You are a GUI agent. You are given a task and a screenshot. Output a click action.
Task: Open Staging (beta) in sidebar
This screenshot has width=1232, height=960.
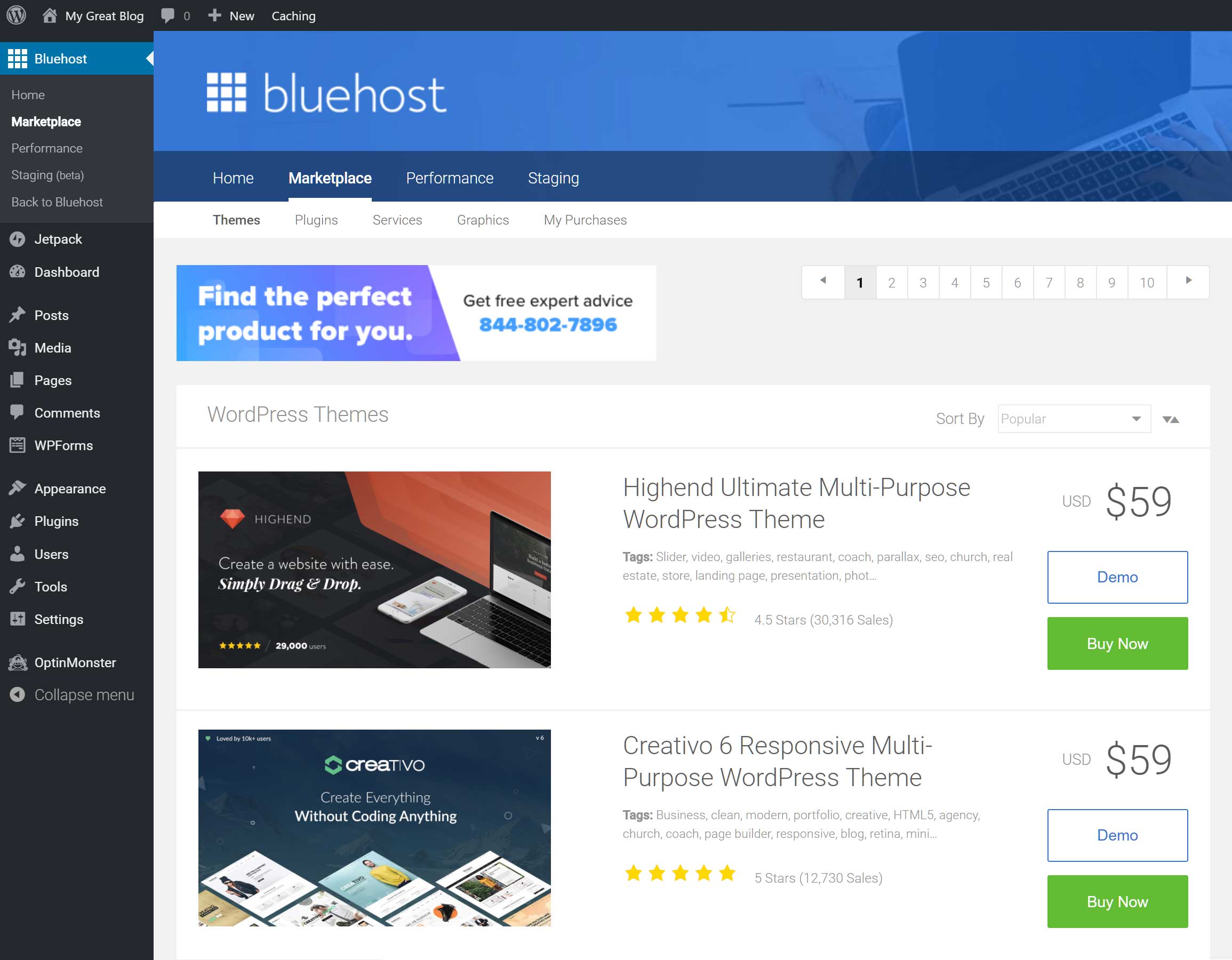pos(47,175)
